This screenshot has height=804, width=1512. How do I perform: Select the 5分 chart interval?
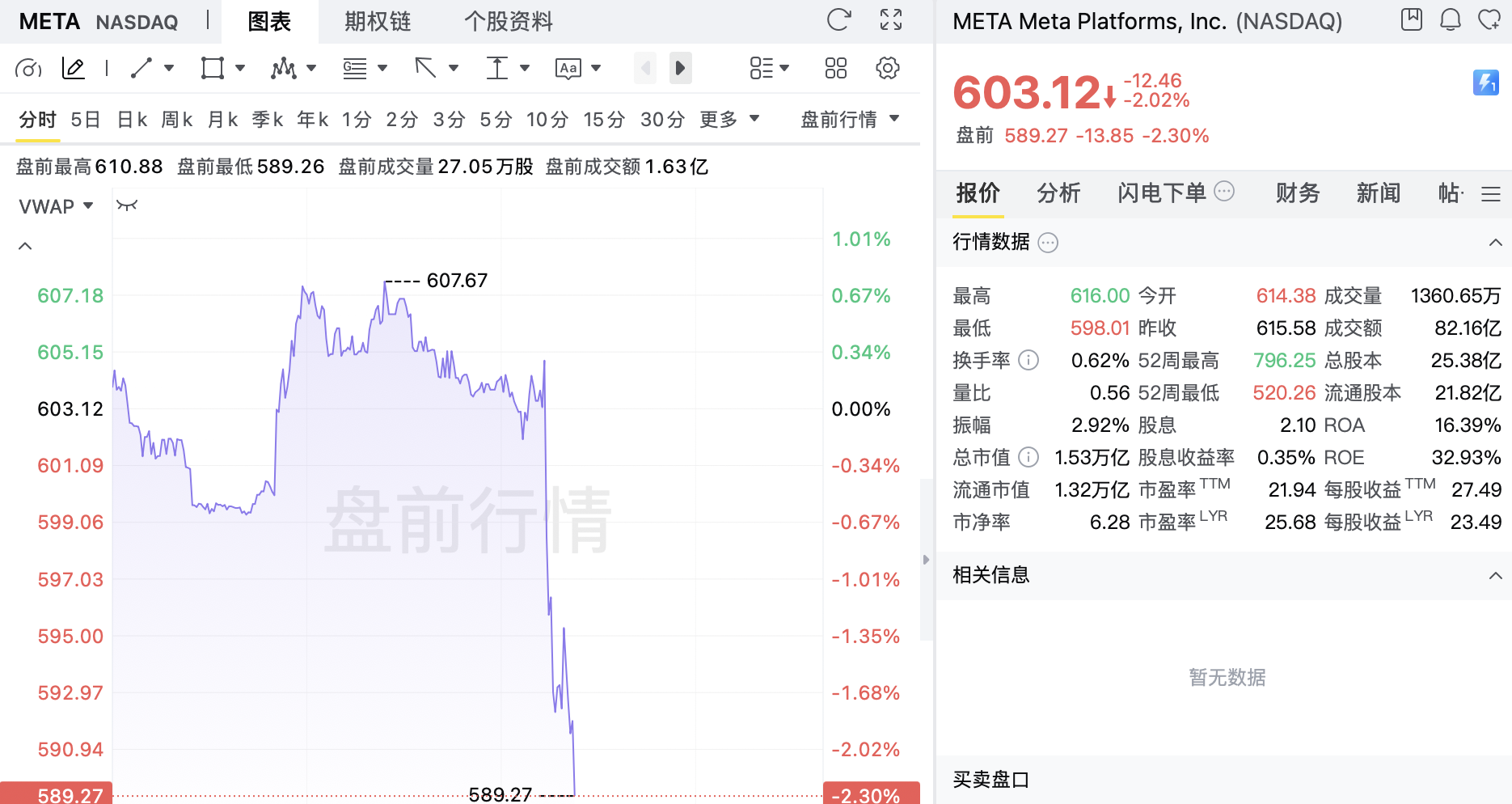tap(496, 120)
